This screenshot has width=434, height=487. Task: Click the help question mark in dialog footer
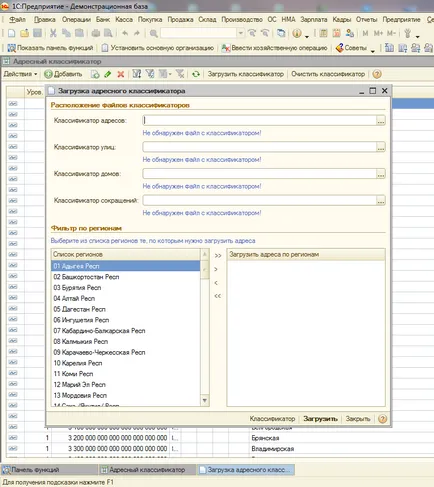383,419
